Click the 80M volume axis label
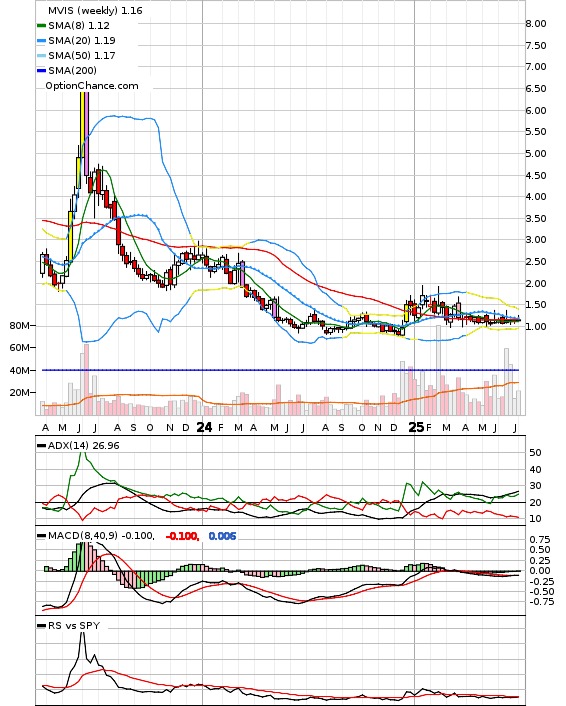This screenshot has width=566, height=706. pyautogui.click(x=20, y=326)
